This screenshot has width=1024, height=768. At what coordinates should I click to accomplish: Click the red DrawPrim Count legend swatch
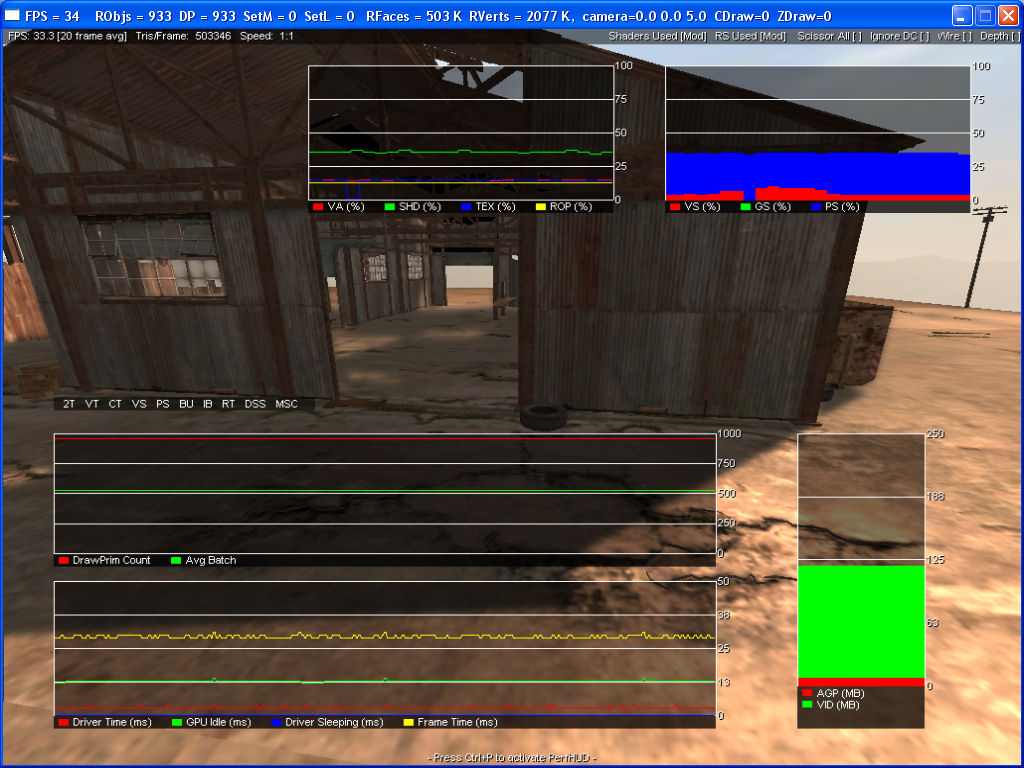point(63,561)
